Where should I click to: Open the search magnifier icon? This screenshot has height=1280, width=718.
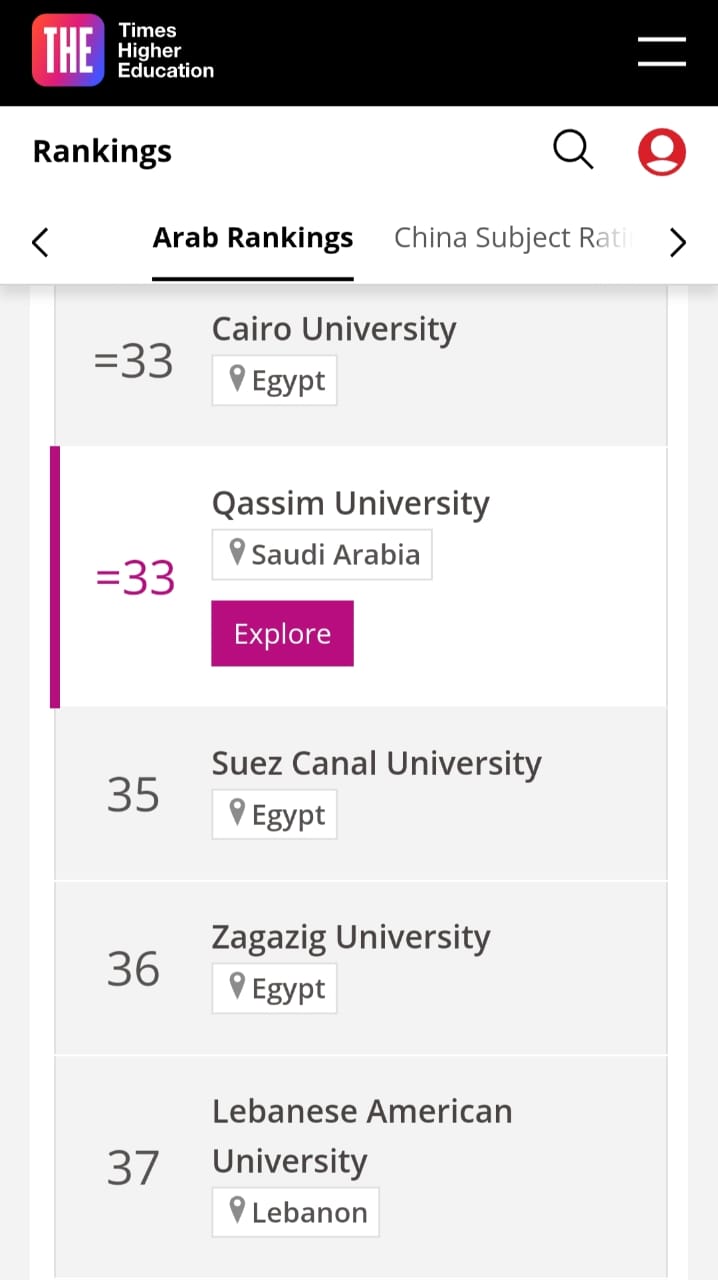[x=573, y=151]
